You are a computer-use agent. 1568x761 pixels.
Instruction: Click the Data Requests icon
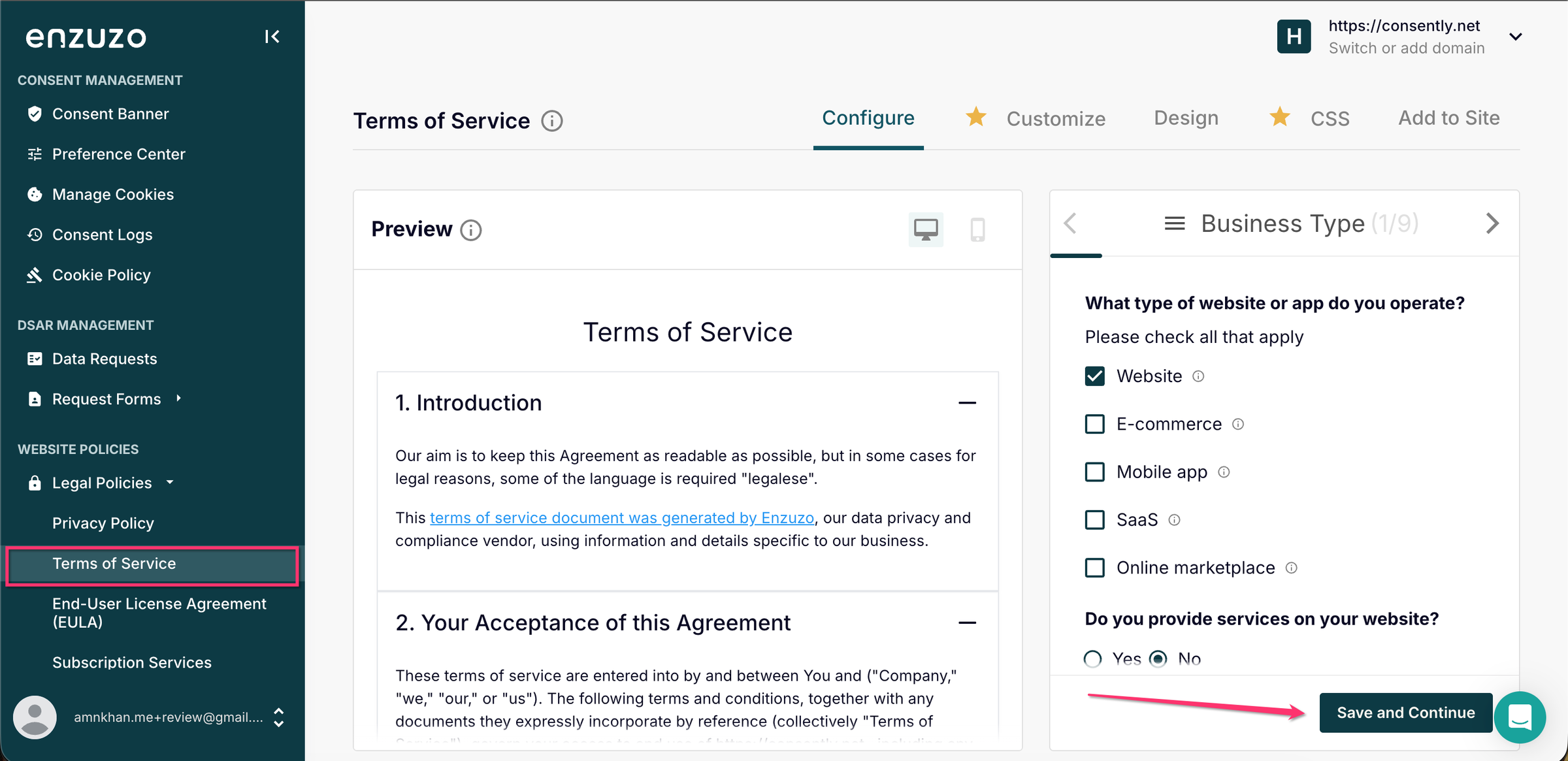coord(35,359)
